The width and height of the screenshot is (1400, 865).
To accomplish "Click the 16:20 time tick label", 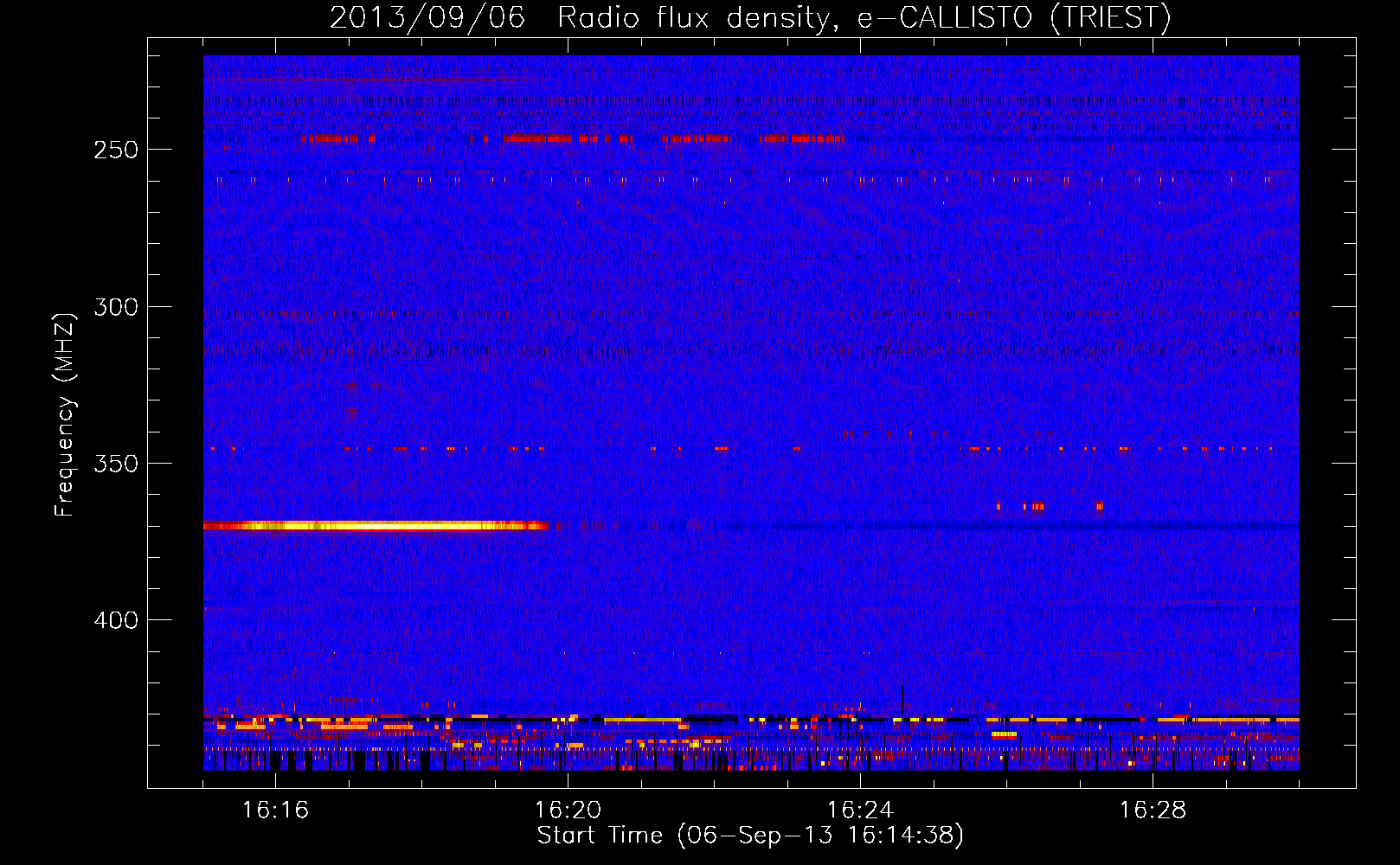I will click(x=568, y=811).
